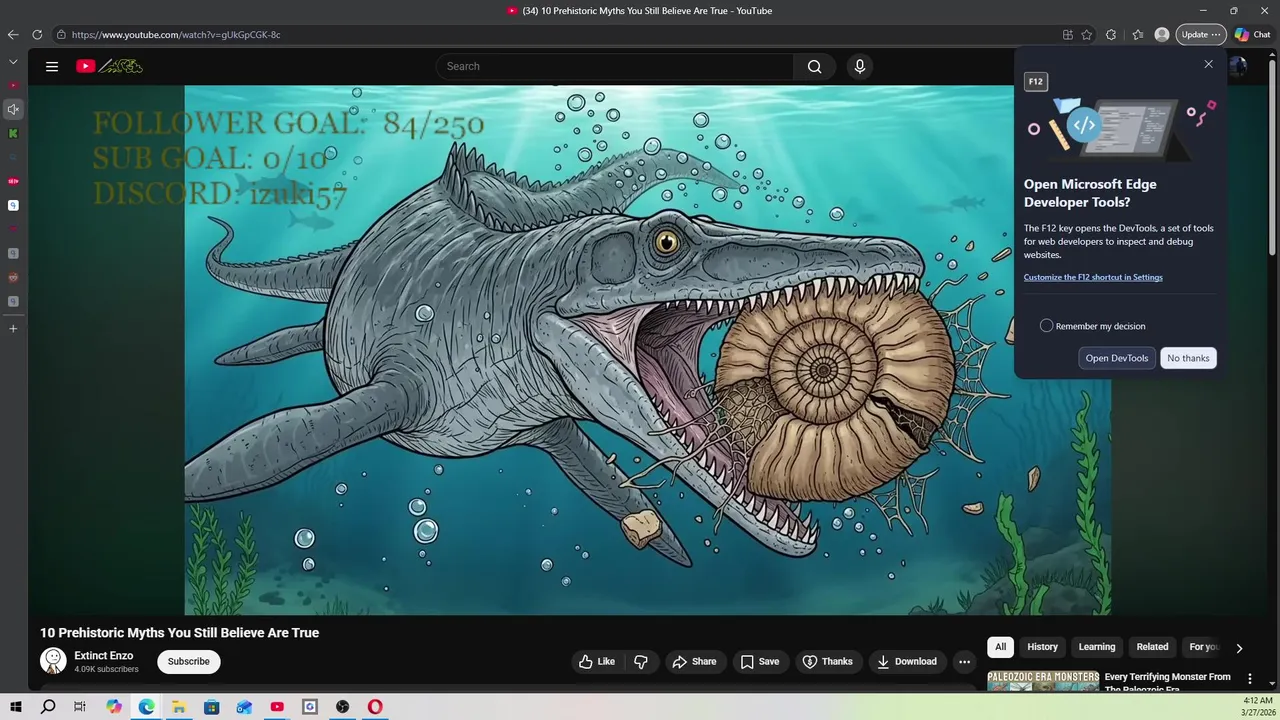
Task: Share the video
Action: 694,661
